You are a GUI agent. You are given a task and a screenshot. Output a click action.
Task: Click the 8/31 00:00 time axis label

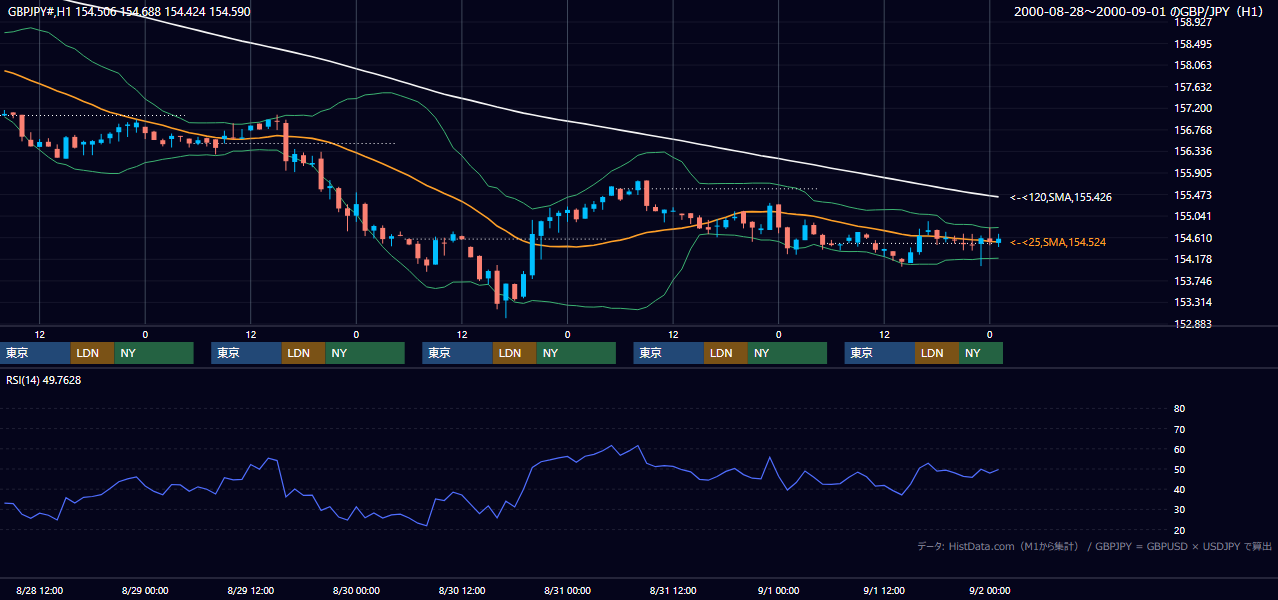point(567,590)
